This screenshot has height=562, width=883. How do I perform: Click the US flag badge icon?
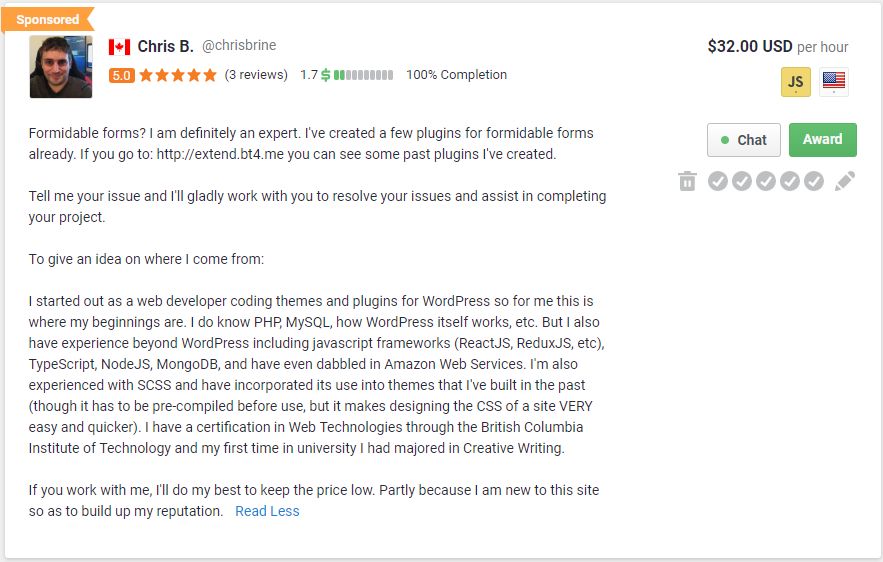pos(833,82)
